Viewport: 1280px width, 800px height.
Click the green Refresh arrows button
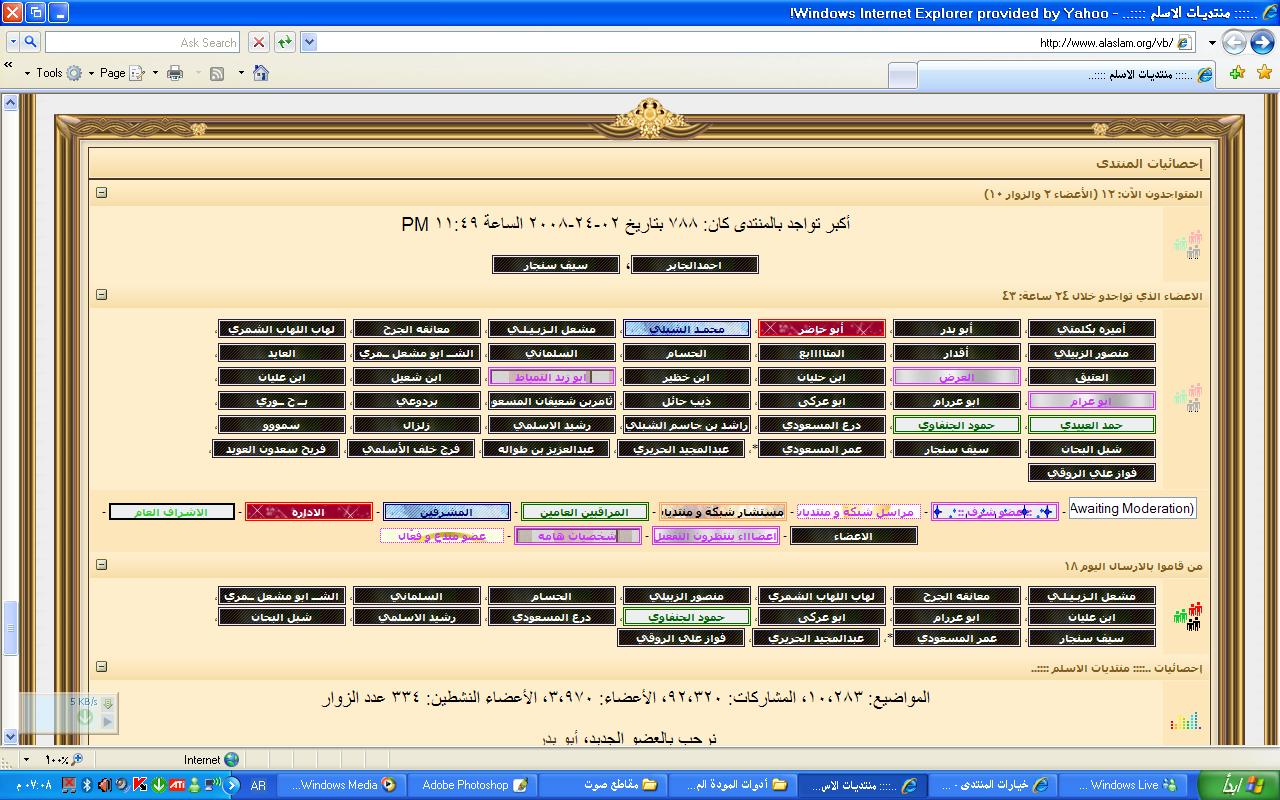(285, 42)
